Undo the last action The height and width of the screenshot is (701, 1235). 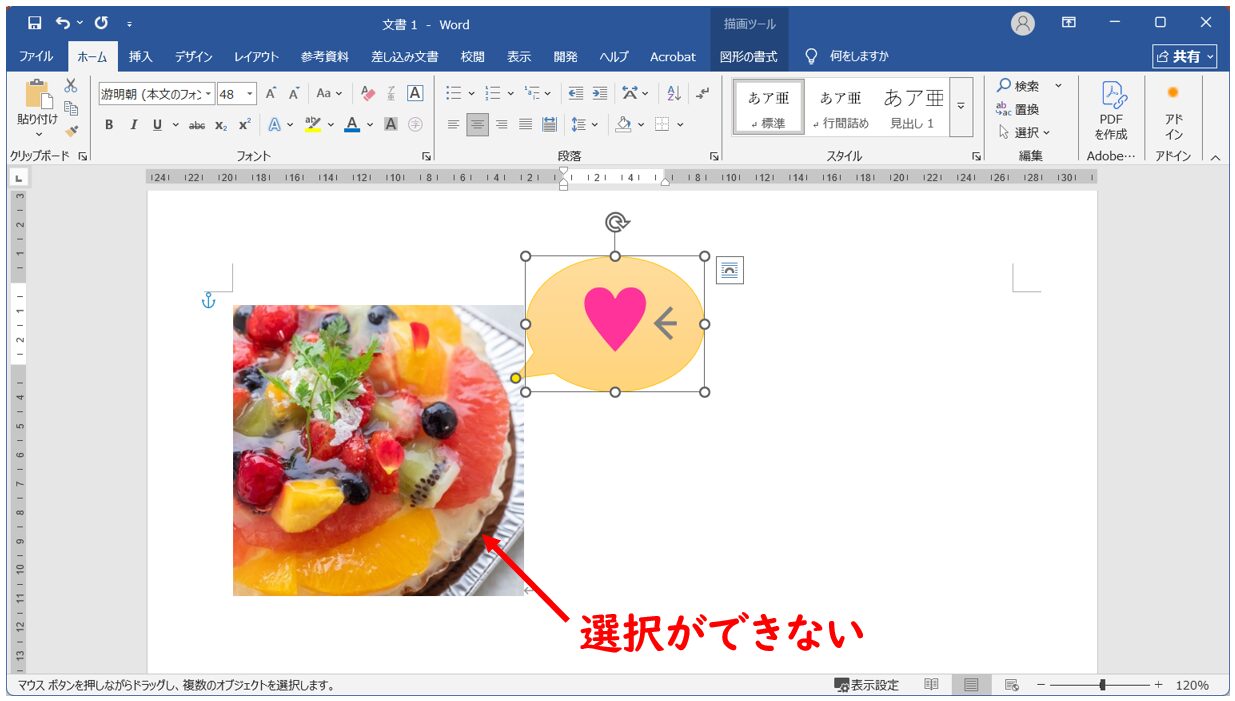65,23
